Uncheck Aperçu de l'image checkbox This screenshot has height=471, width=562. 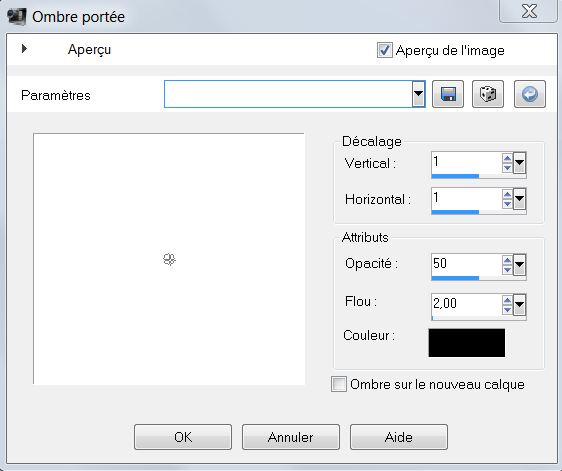point(384,50)
